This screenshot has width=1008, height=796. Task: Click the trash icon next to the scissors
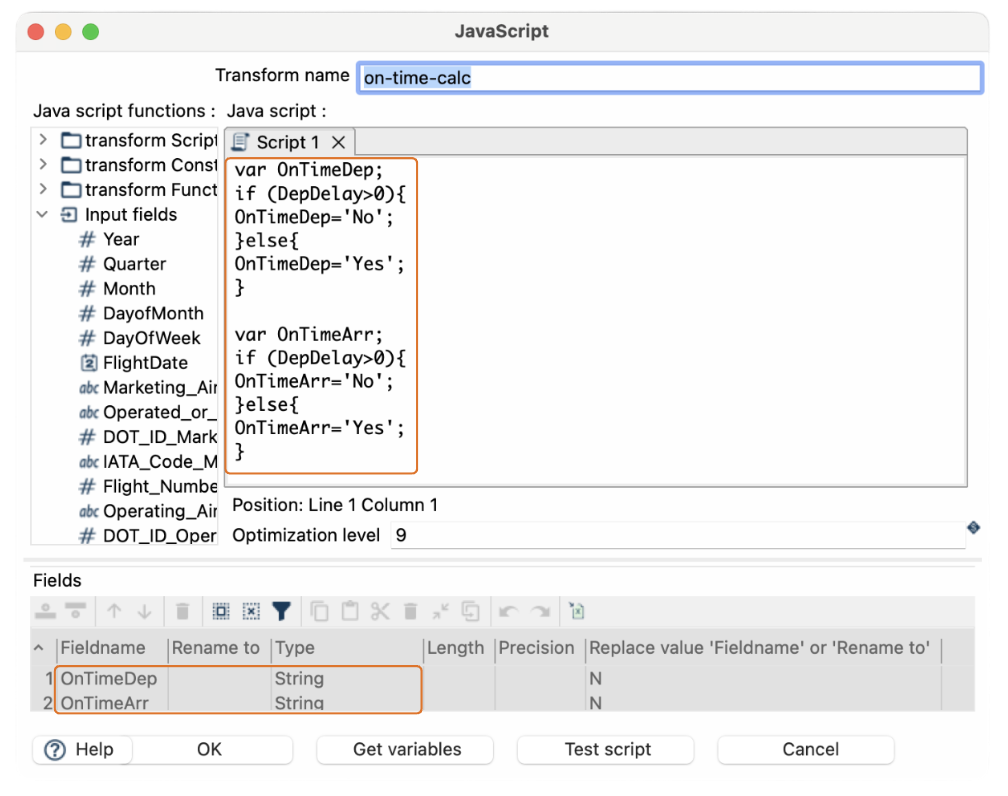pyautogui.click(x=411, y=611)
